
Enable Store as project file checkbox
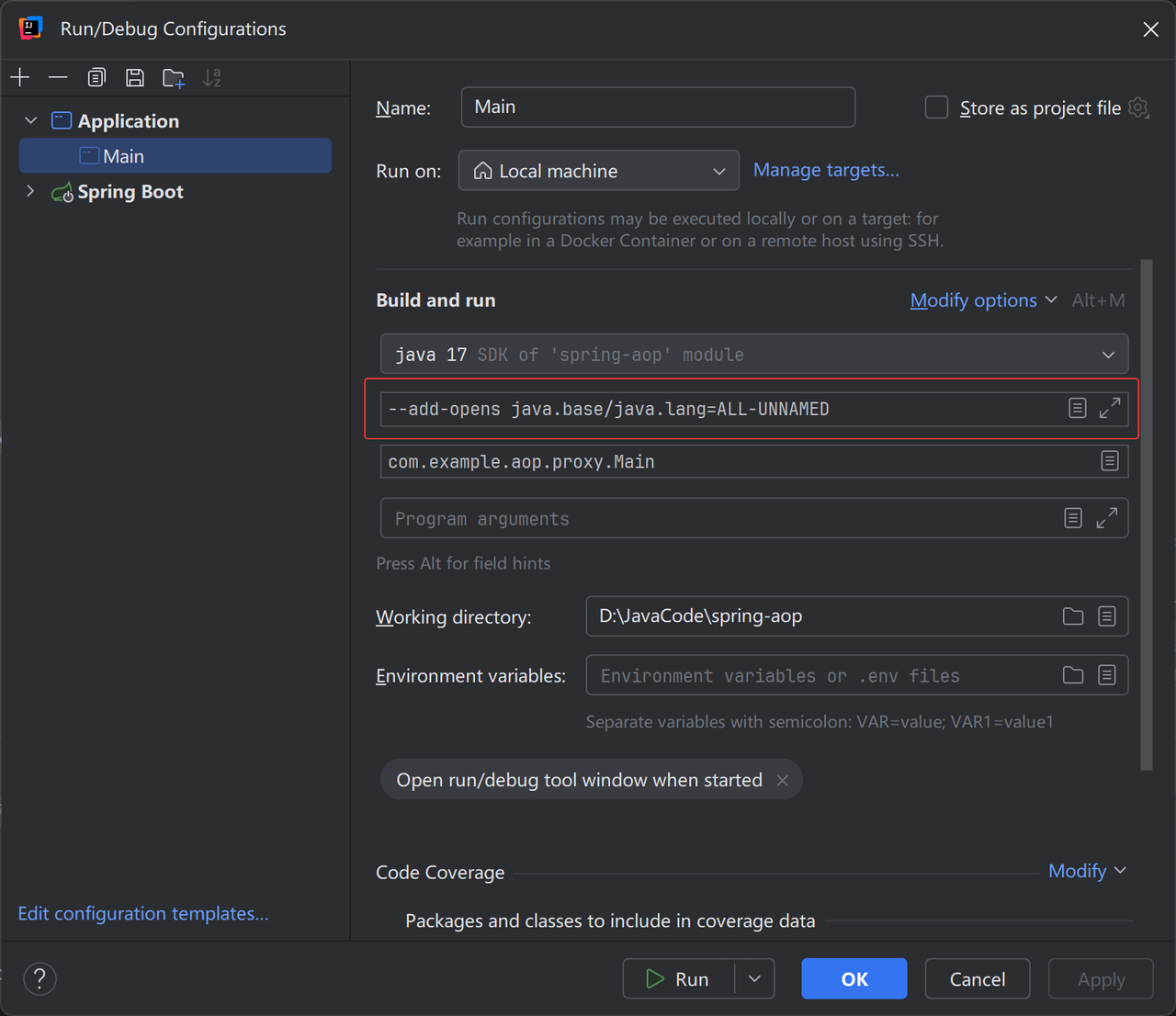pyautogui.click(x=936, y=107)
